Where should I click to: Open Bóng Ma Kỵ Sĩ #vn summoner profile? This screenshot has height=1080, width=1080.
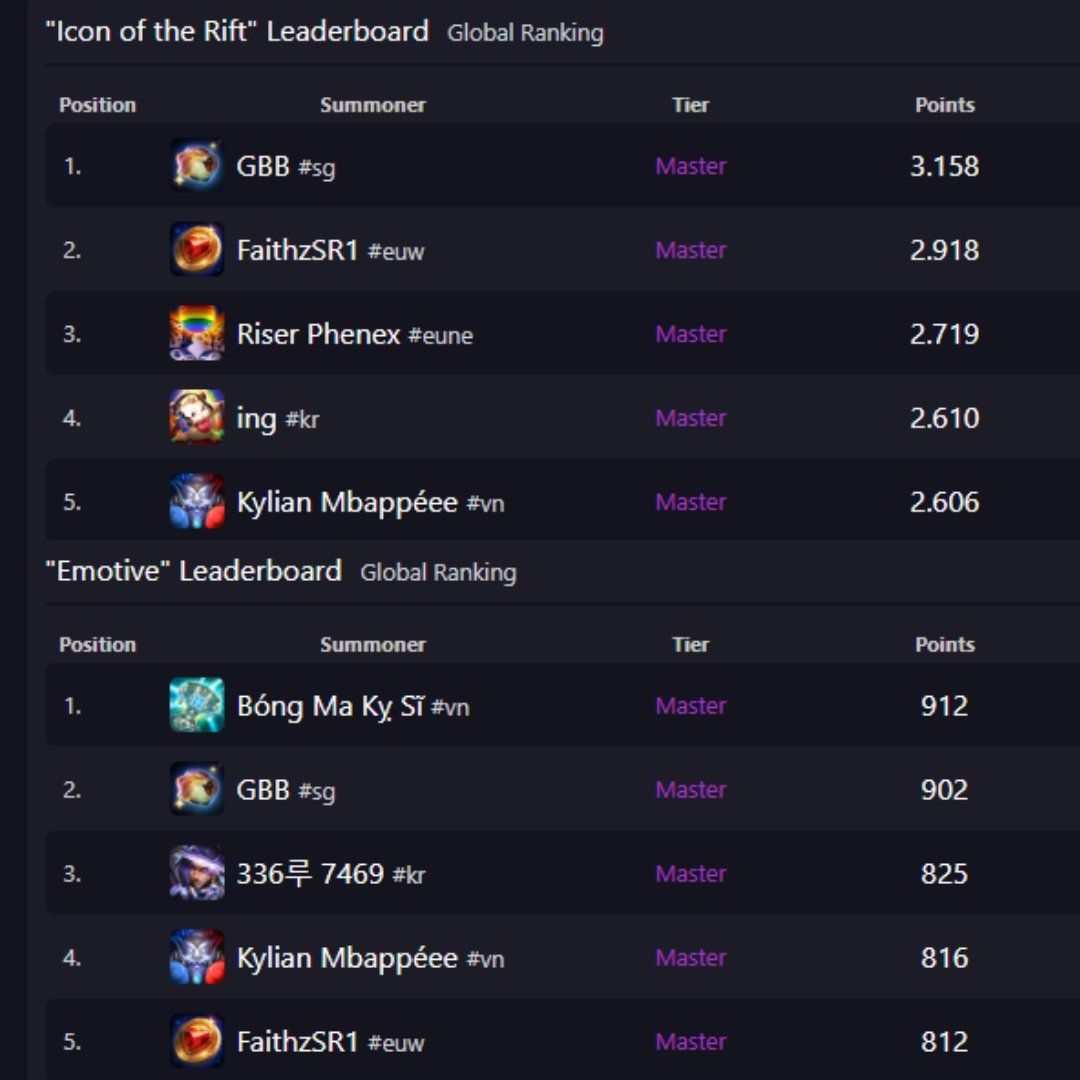point(353,707)
